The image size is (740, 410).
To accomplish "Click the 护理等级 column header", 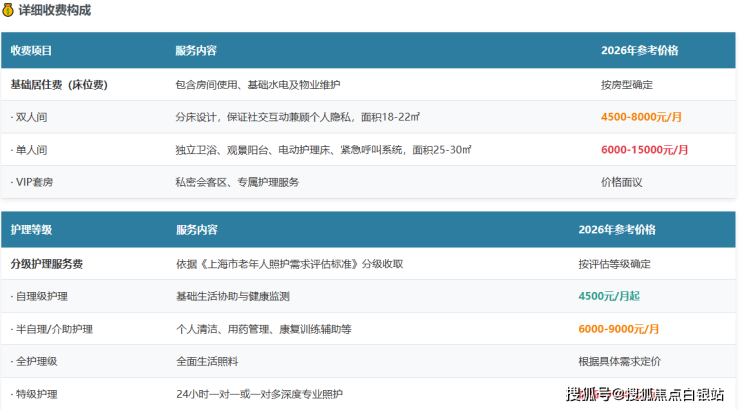I will (x=31, y=230).
